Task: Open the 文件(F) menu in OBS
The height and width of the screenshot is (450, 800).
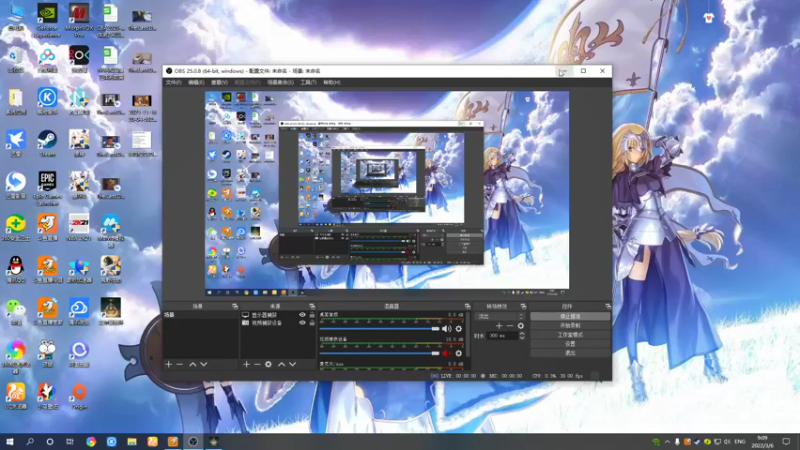Action: click(x=173, y=82)
